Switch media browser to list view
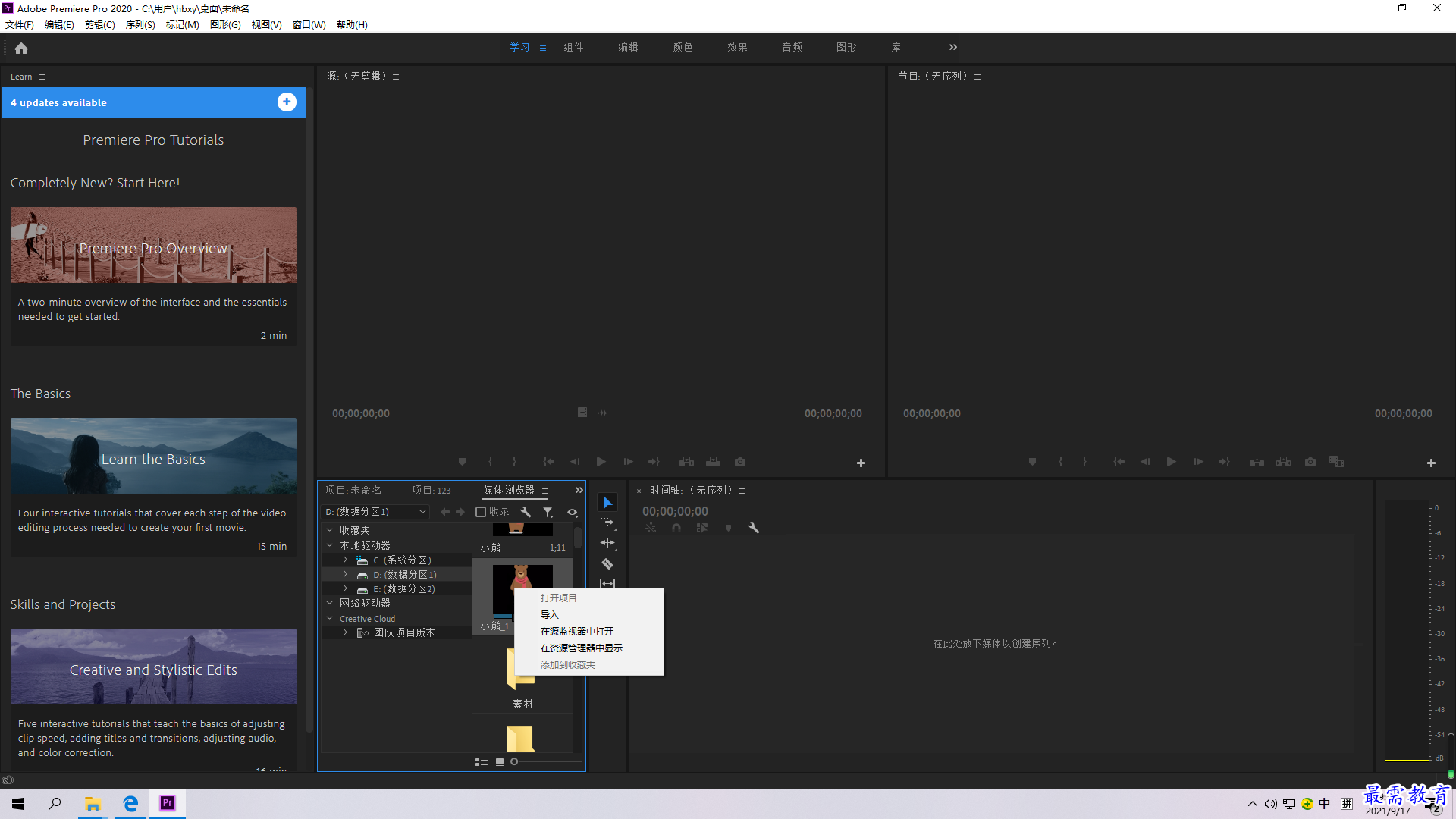This screenshot has width=1456, height=819. pos(481,762)
